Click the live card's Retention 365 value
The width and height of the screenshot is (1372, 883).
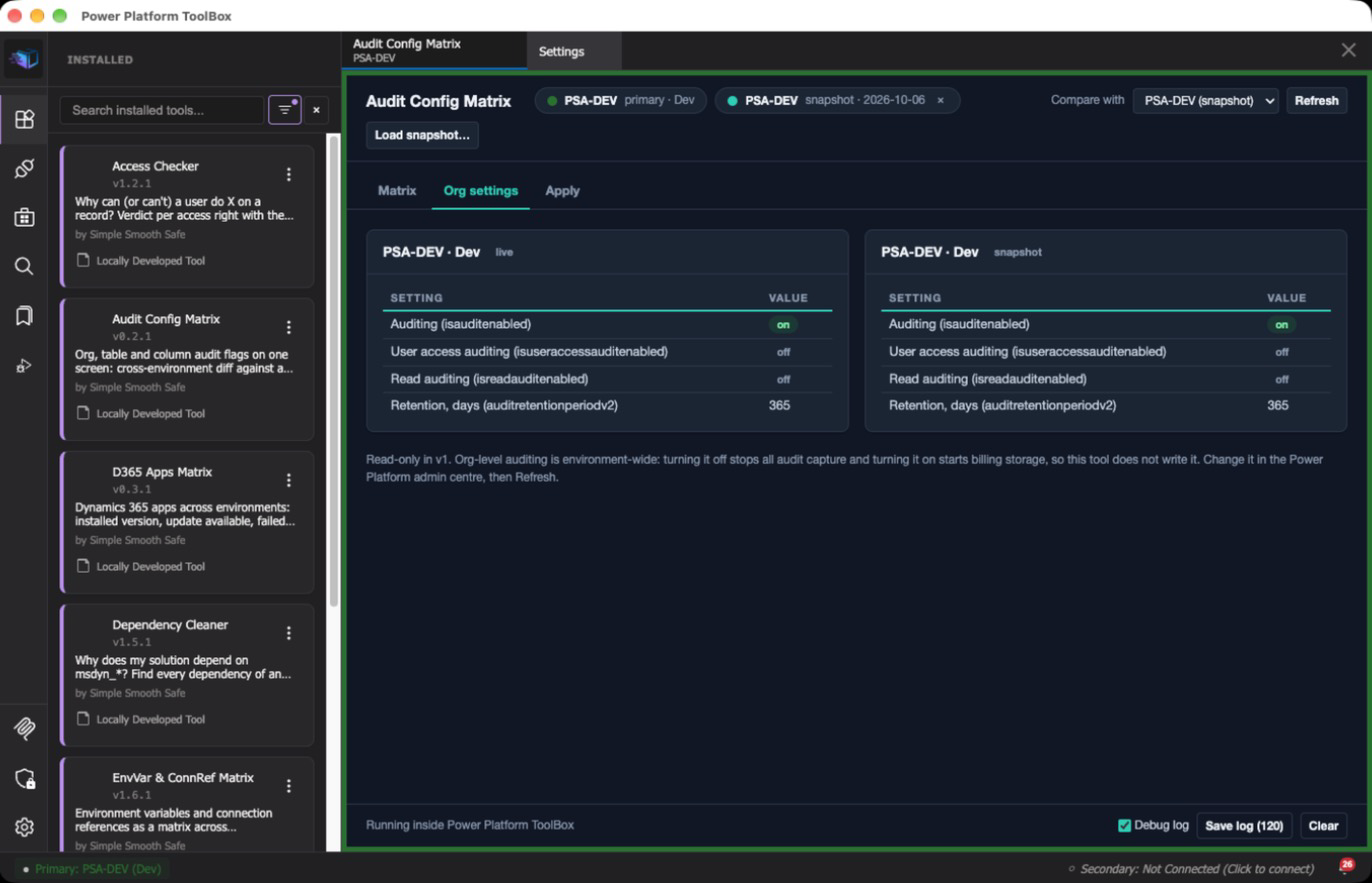coord(778,405)
